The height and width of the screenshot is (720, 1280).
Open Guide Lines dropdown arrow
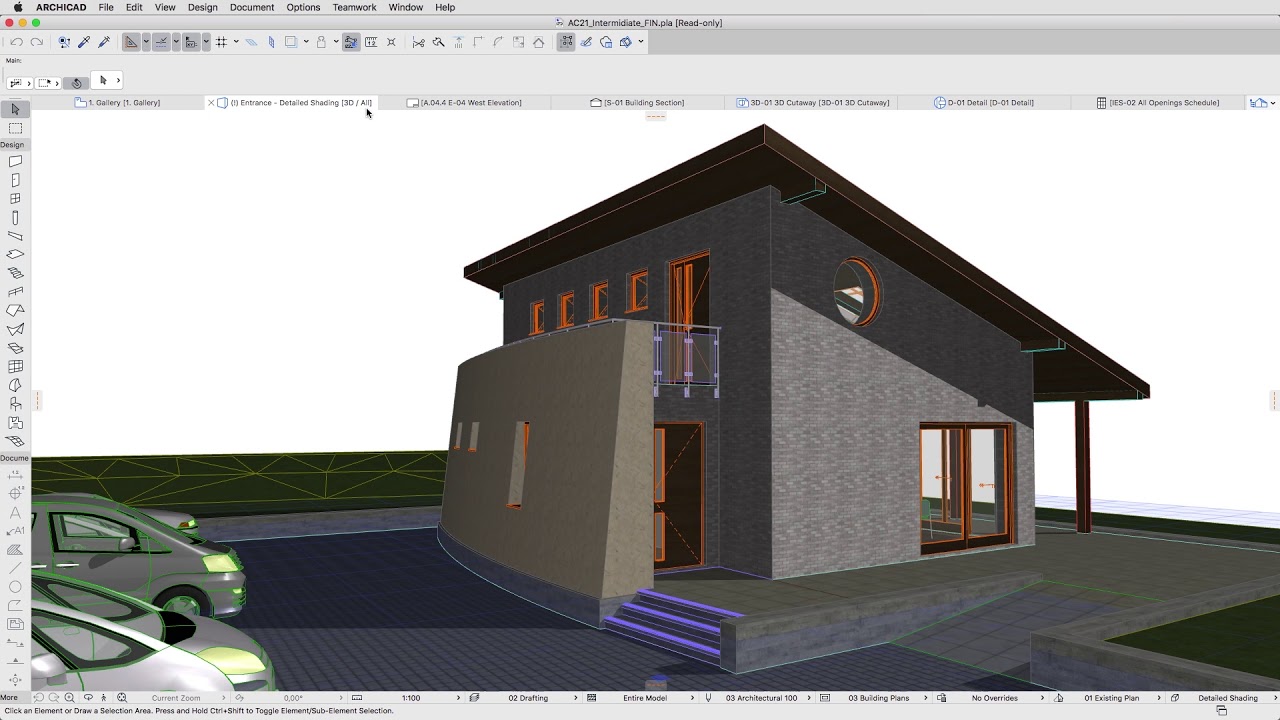click(x=146, y=42)
